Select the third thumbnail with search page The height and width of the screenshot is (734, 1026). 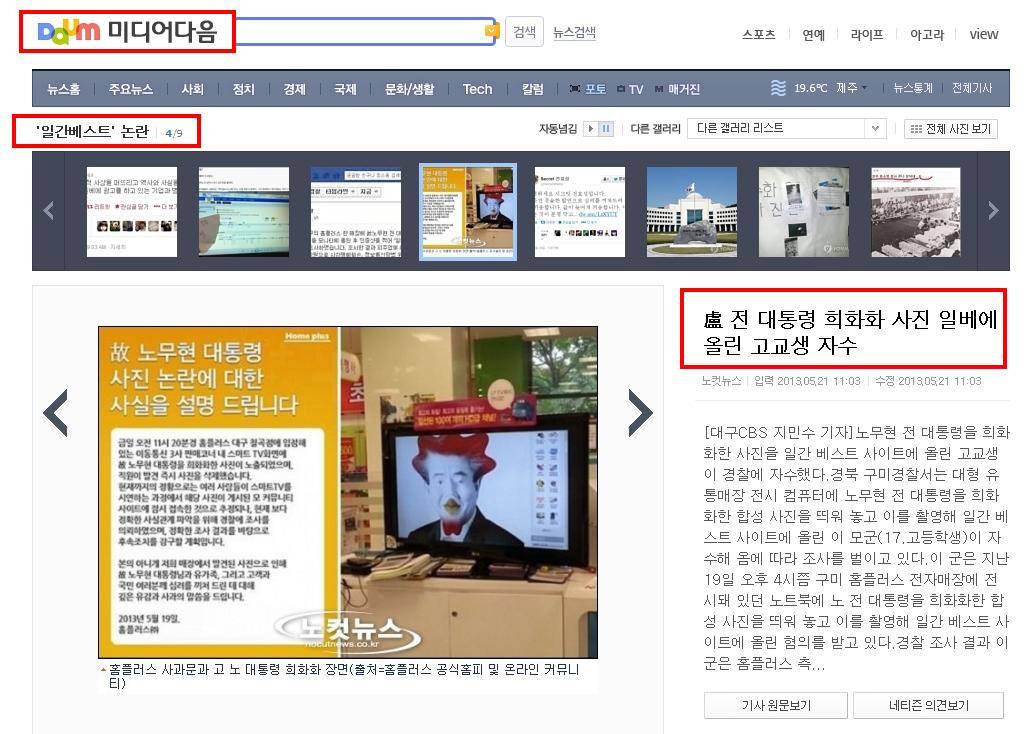356,212
